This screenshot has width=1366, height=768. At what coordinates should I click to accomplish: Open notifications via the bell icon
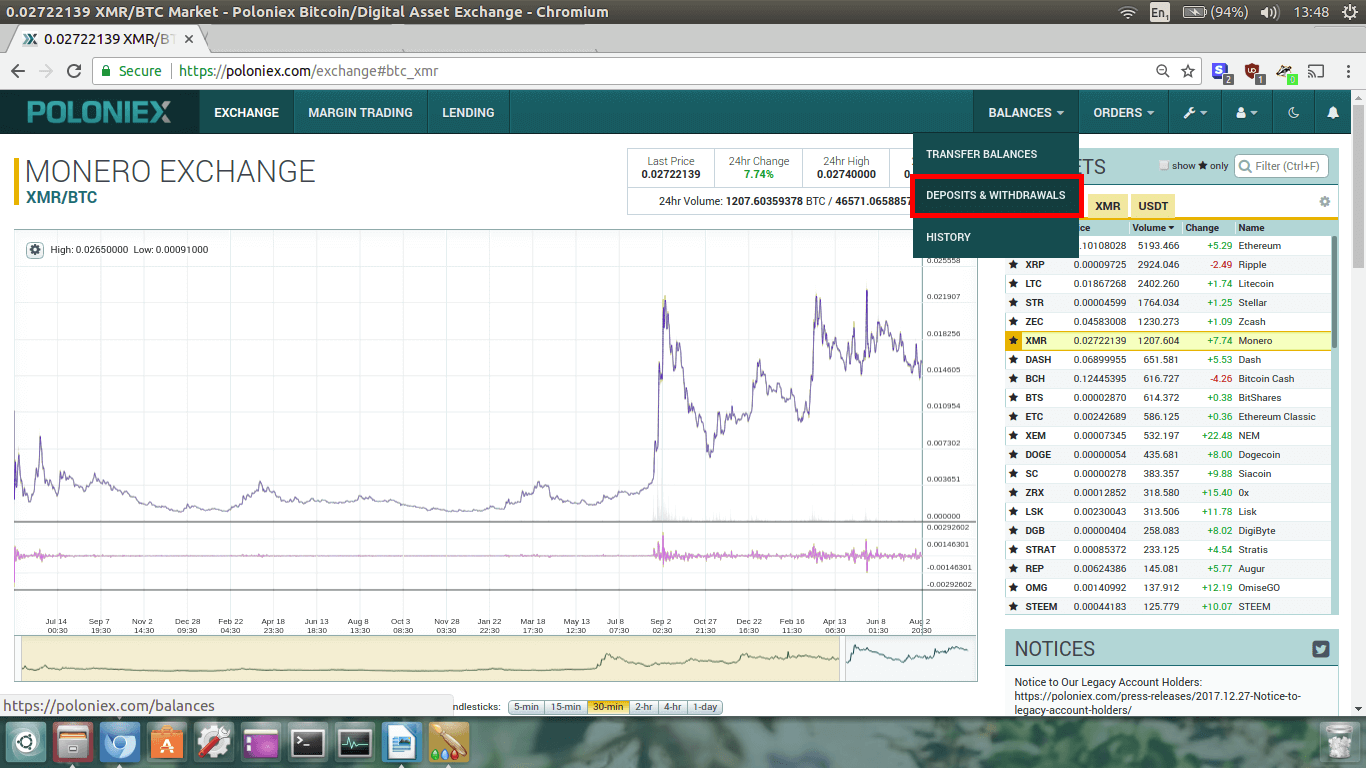1333,113
